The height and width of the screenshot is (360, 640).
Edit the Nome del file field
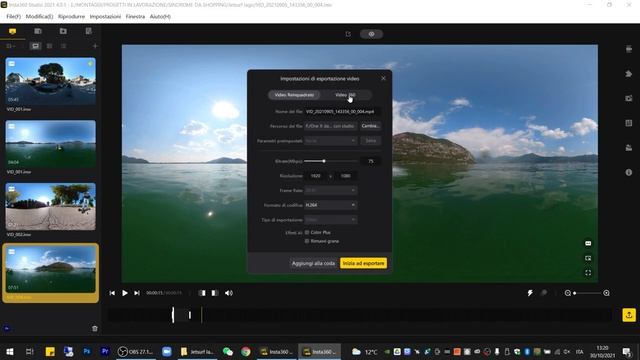[x=343, y=111]
